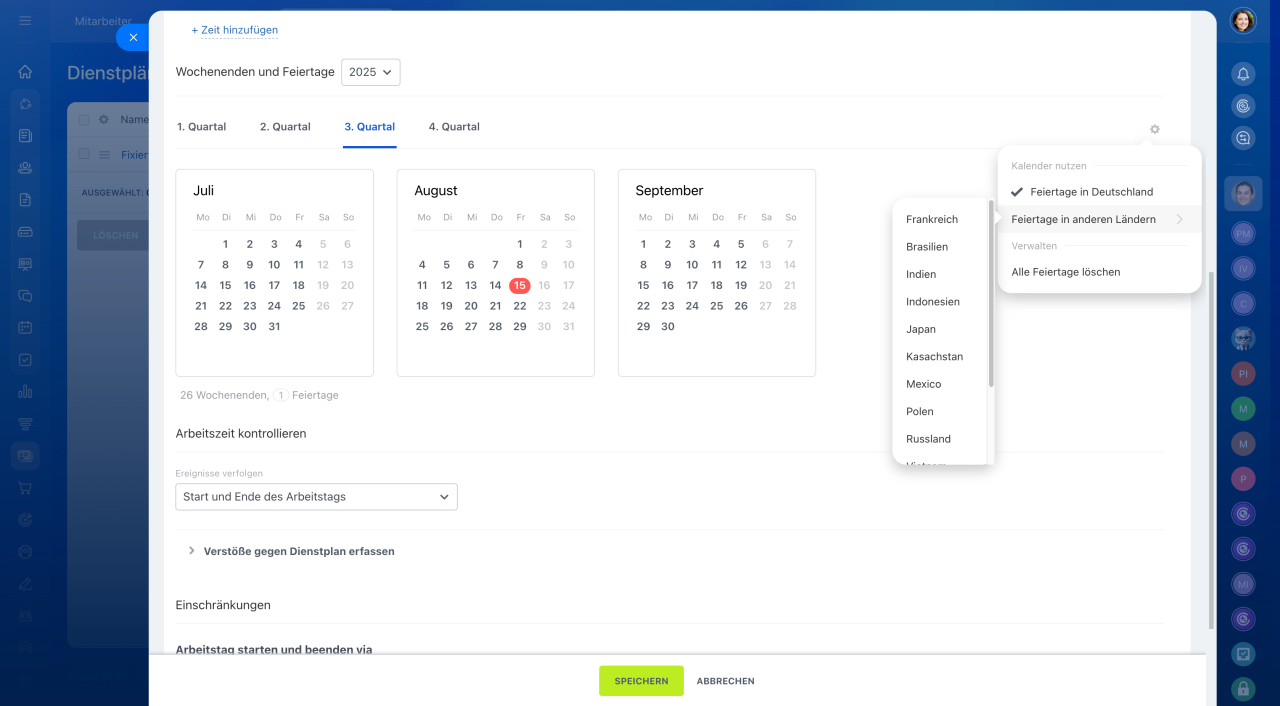Select July 1 in the calendar

click(225, 244)
